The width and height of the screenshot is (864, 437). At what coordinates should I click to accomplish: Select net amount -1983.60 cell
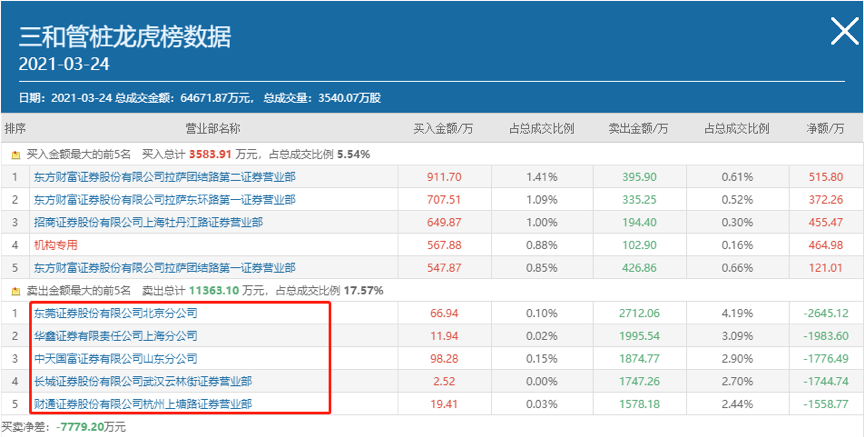click(x=825, y=336)
